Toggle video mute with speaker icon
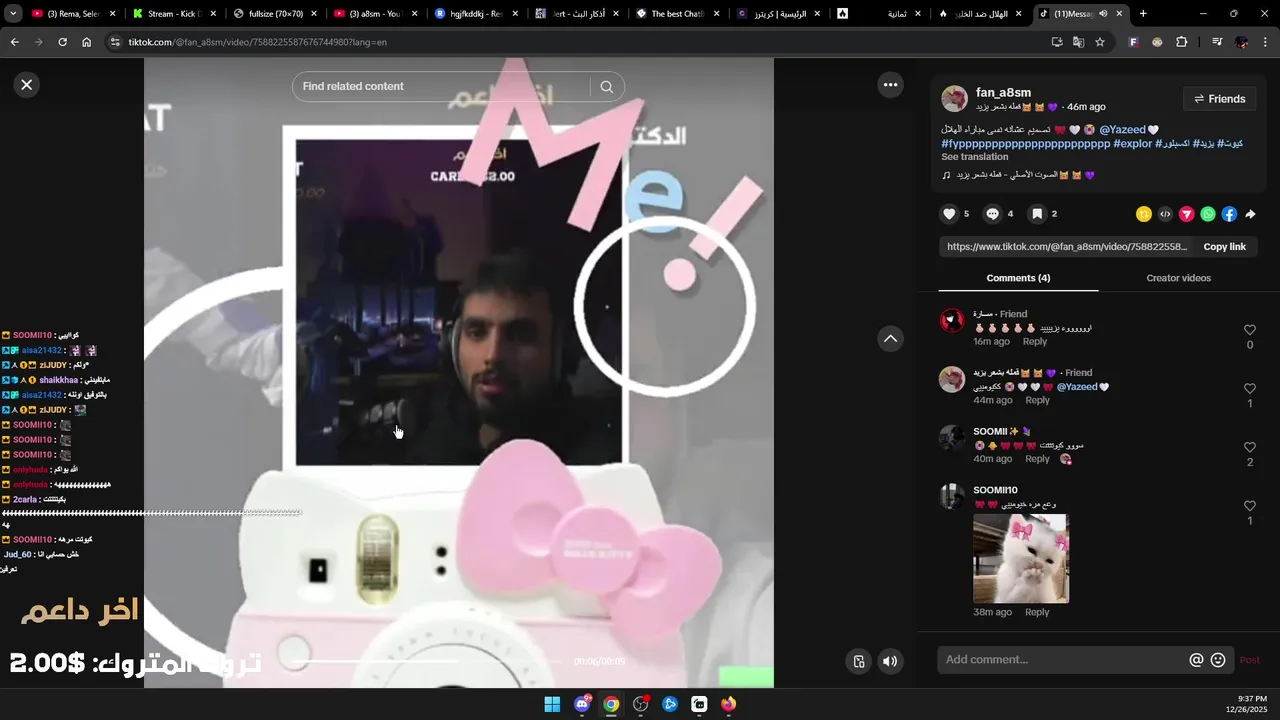The image size is (1280, 720). click(890, 661)
